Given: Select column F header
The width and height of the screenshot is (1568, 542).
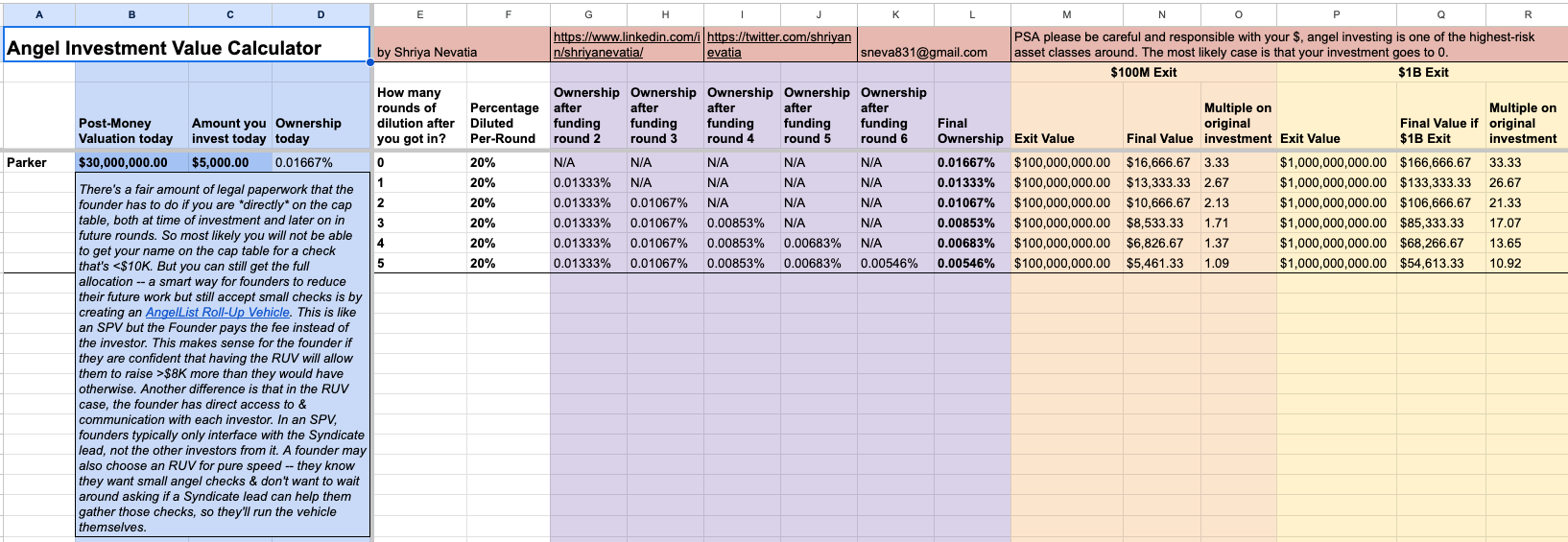Looking at the screenshot, I should [x=509, y=14].
